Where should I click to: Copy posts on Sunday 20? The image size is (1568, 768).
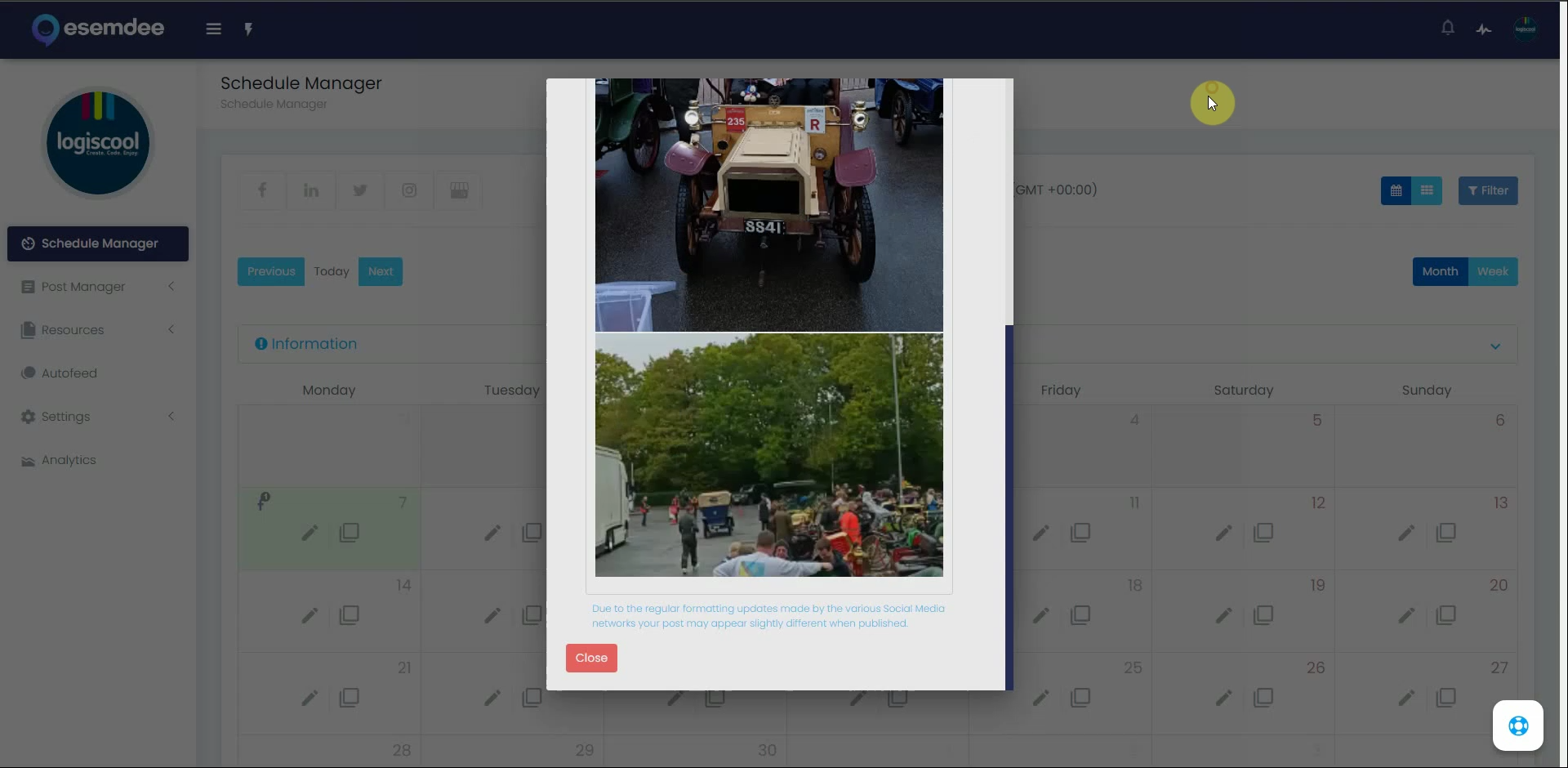pos(1446,615)
